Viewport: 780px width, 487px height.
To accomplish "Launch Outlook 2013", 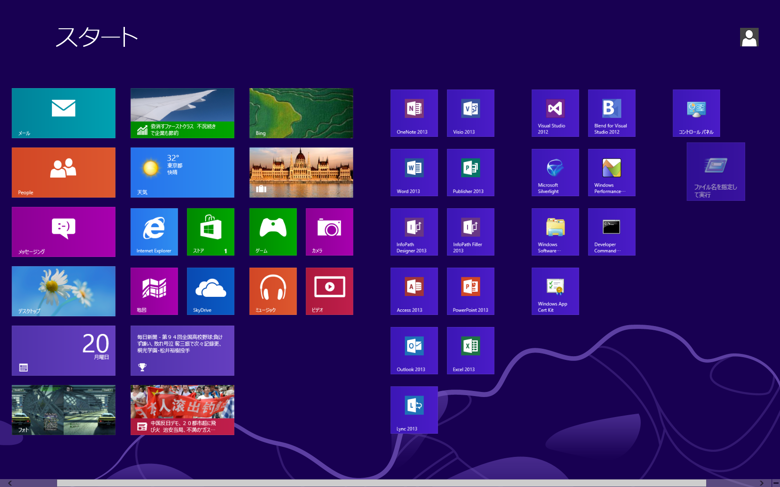I will (414, 351).
